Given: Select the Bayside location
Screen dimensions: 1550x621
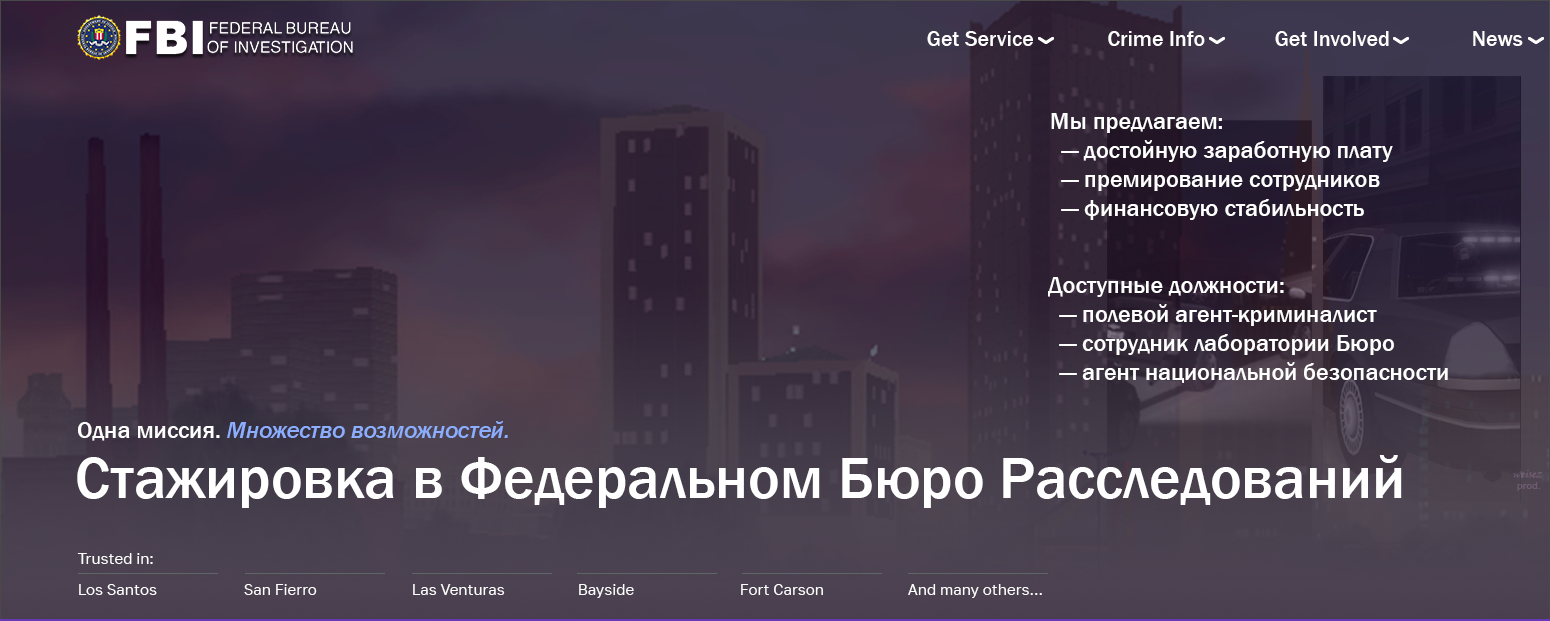Looking at the screenshot, I should point(606,590).
